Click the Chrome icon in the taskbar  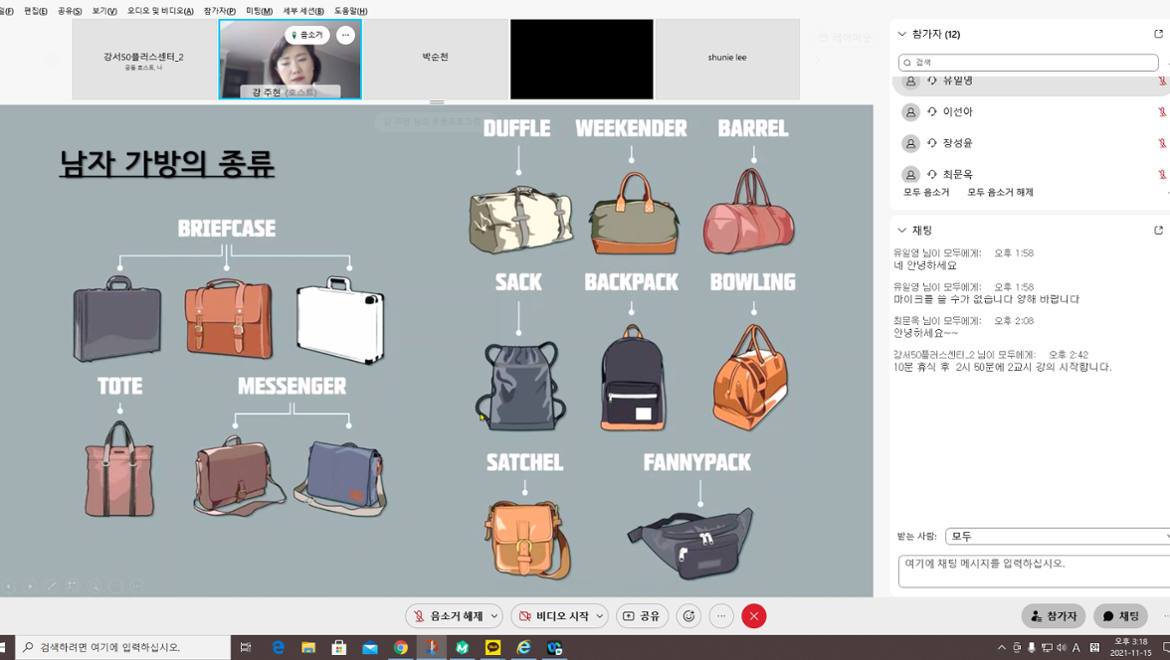click(x=400, y=648)
